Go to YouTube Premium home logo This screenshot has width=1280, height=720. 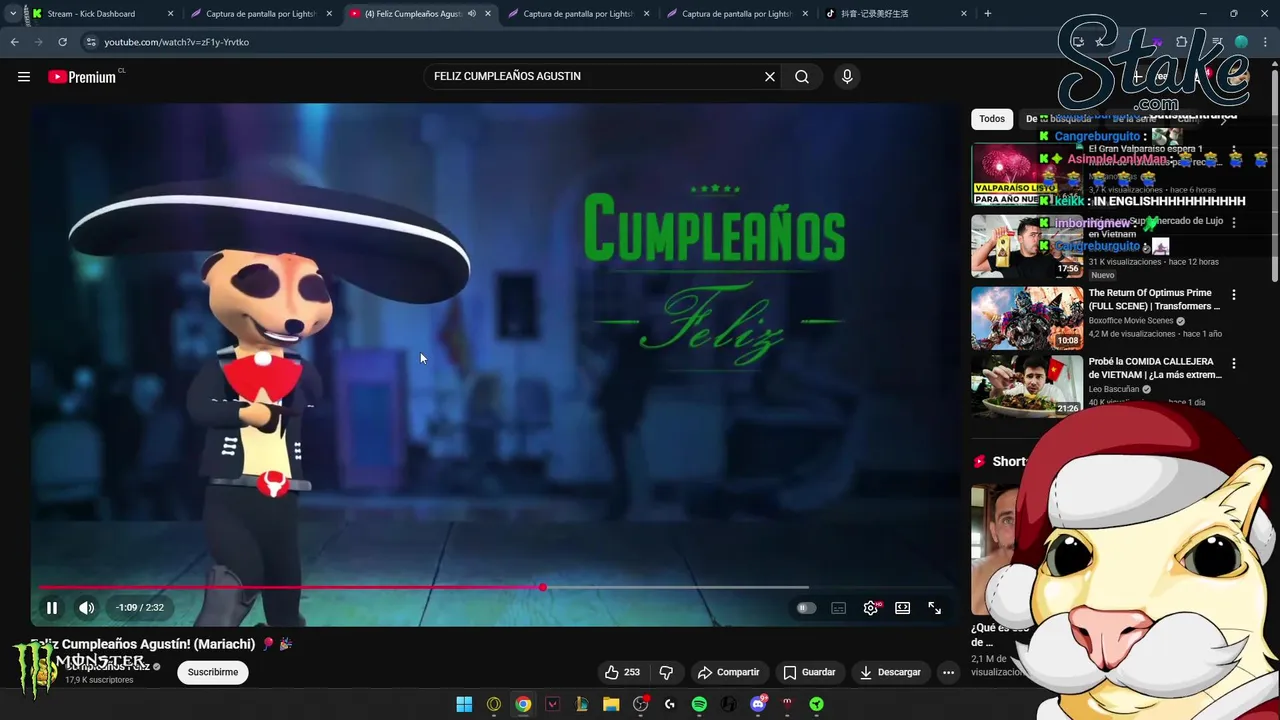click(x=82, y=77)
